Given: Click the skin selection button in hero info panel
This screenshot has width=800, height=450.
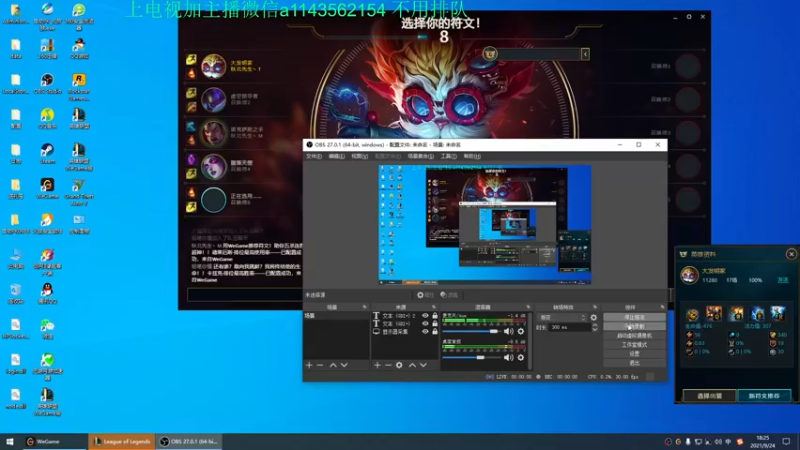Looking at the screenshot, I should pyautogui.click(x=709, y=396).
